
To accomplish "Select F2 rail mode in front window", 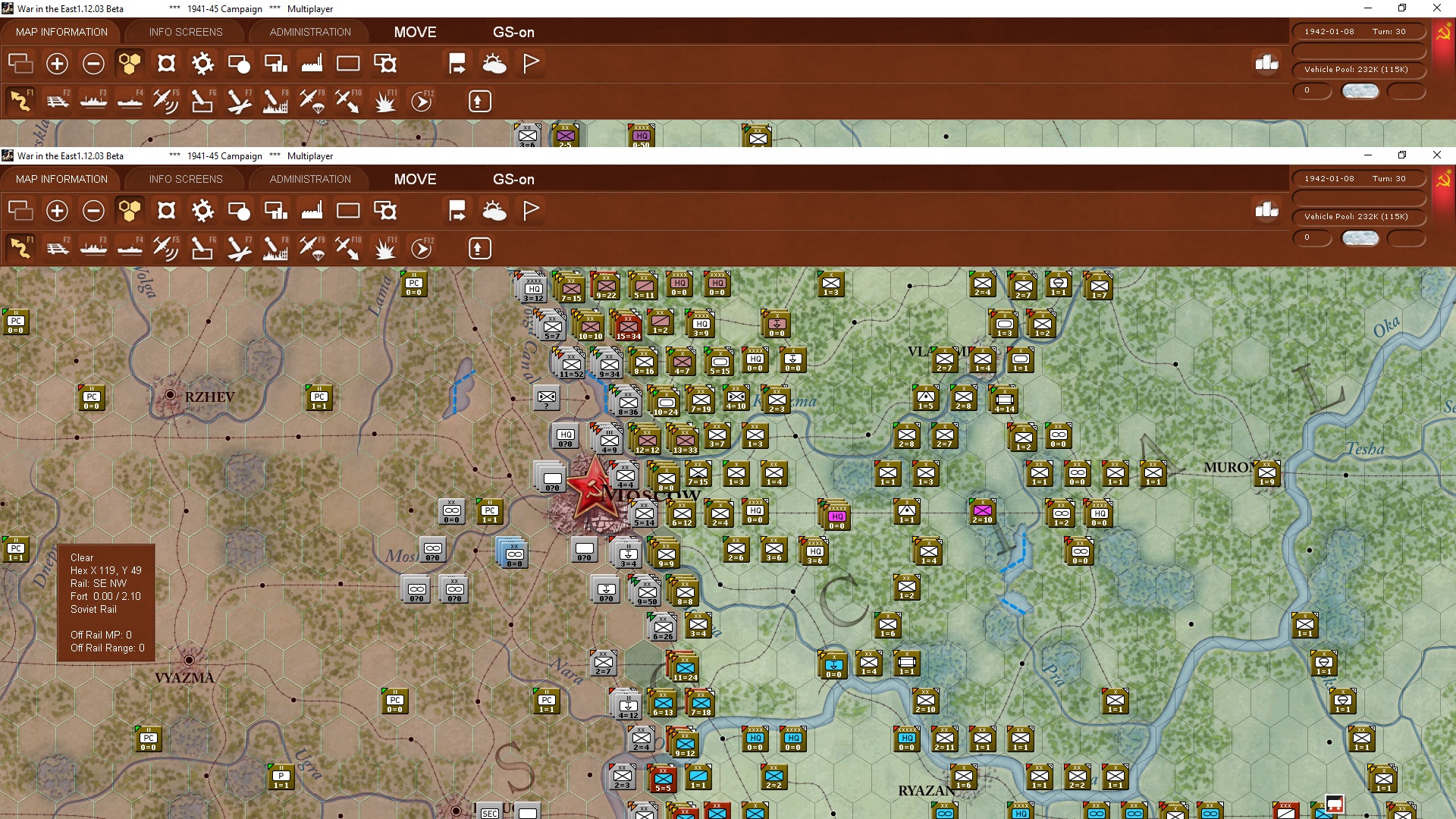I will (x=57, y=249).
